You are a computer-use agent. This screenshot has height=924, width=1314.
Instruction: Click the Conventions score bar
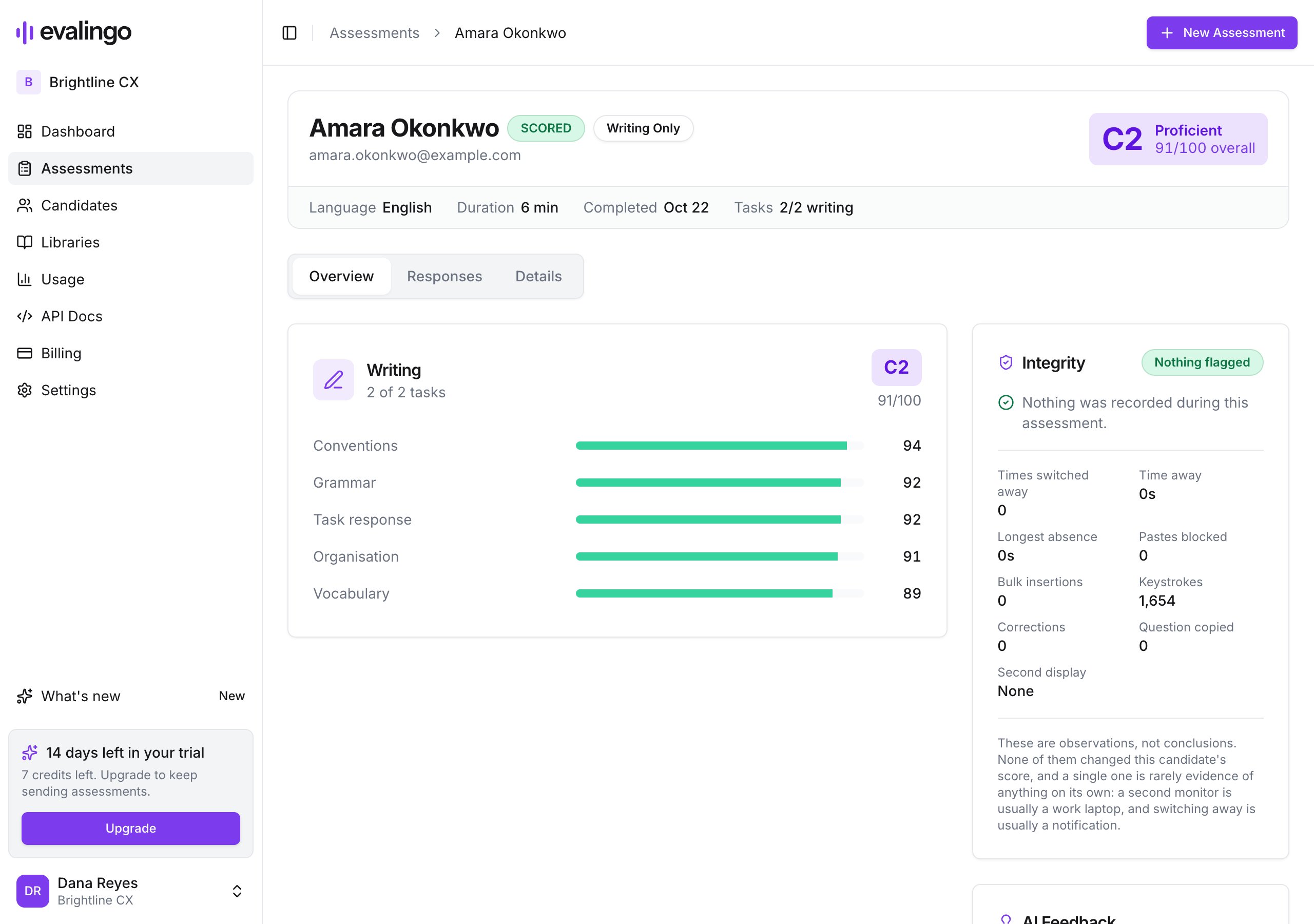coord(720,446)
